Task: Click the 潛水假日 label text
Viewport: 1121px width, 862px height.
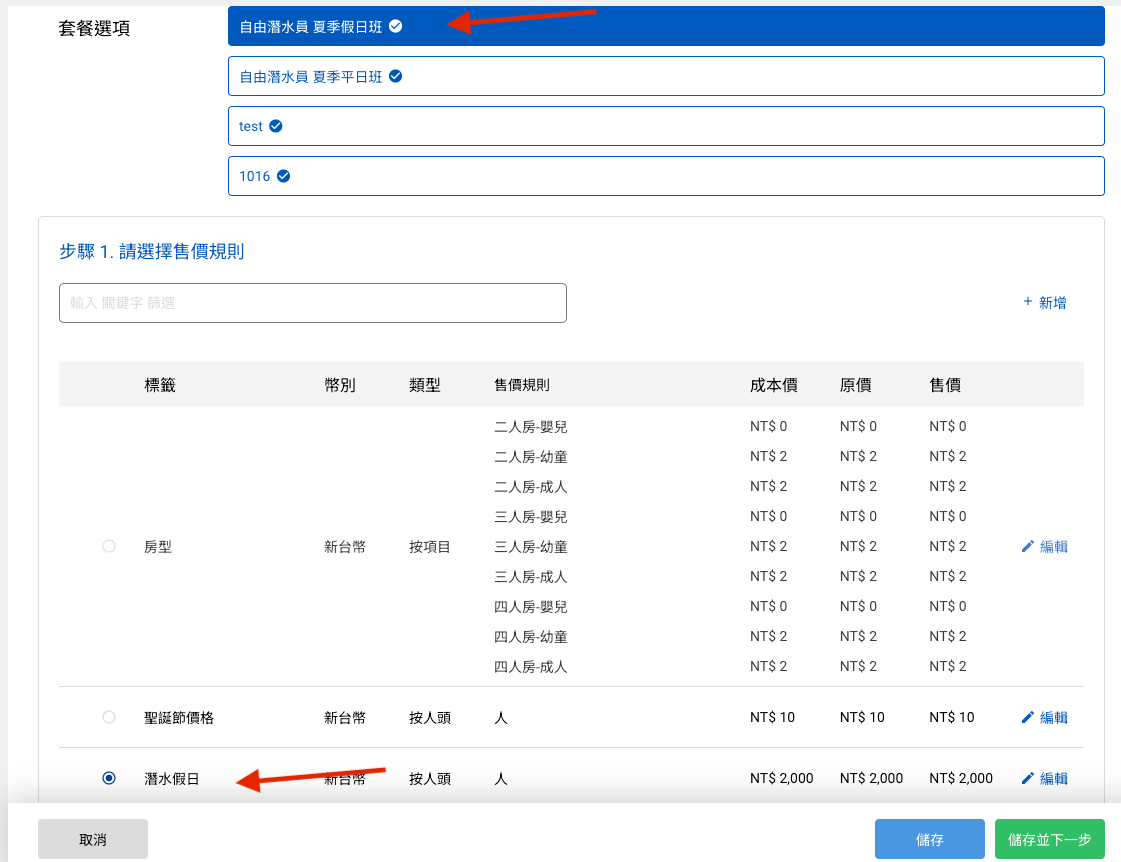Action: pyautogui.click(x=172, y=778)
